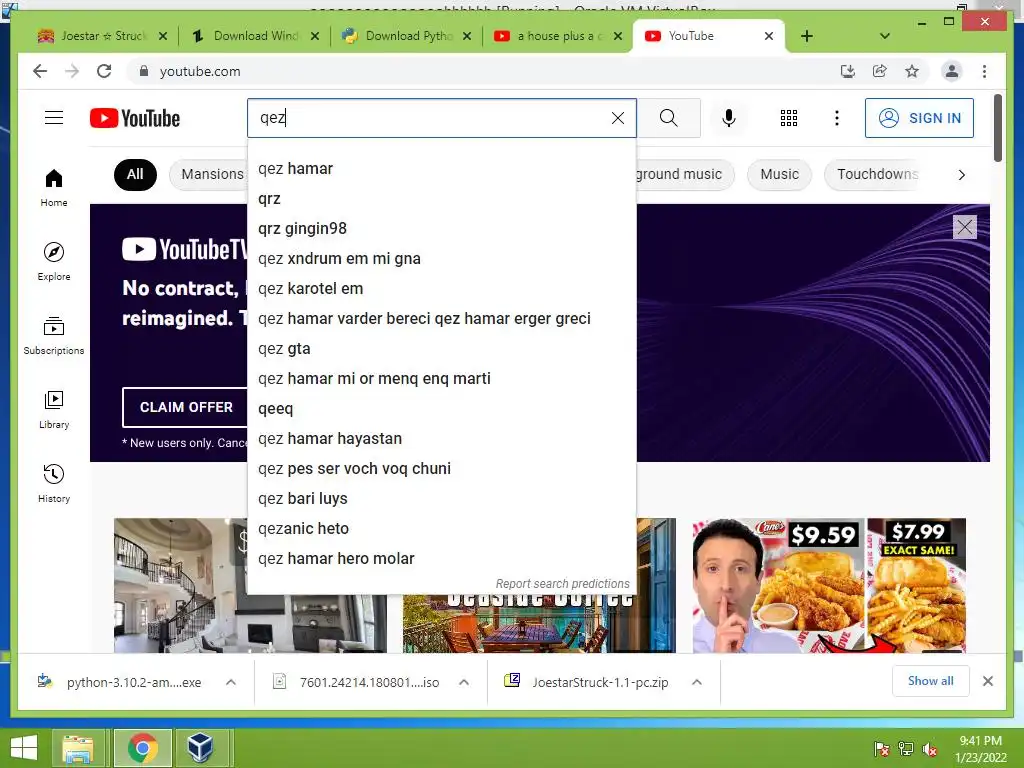The image size is (1024, 768).
Task: Share this page icon in address bar
Action: pos(880,71)
